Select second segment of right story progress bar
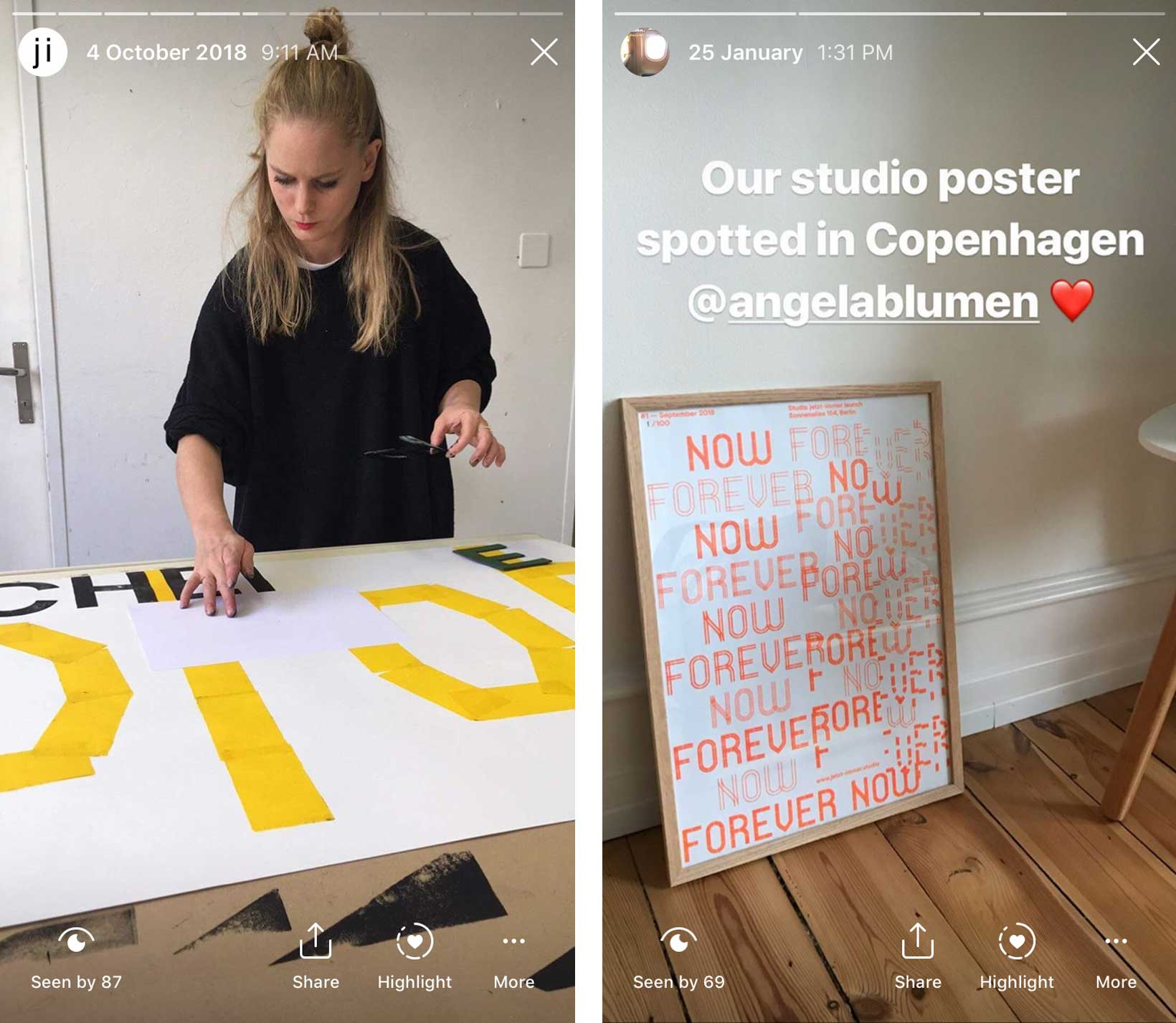The image size is (1176, 1023). (889, 13)
